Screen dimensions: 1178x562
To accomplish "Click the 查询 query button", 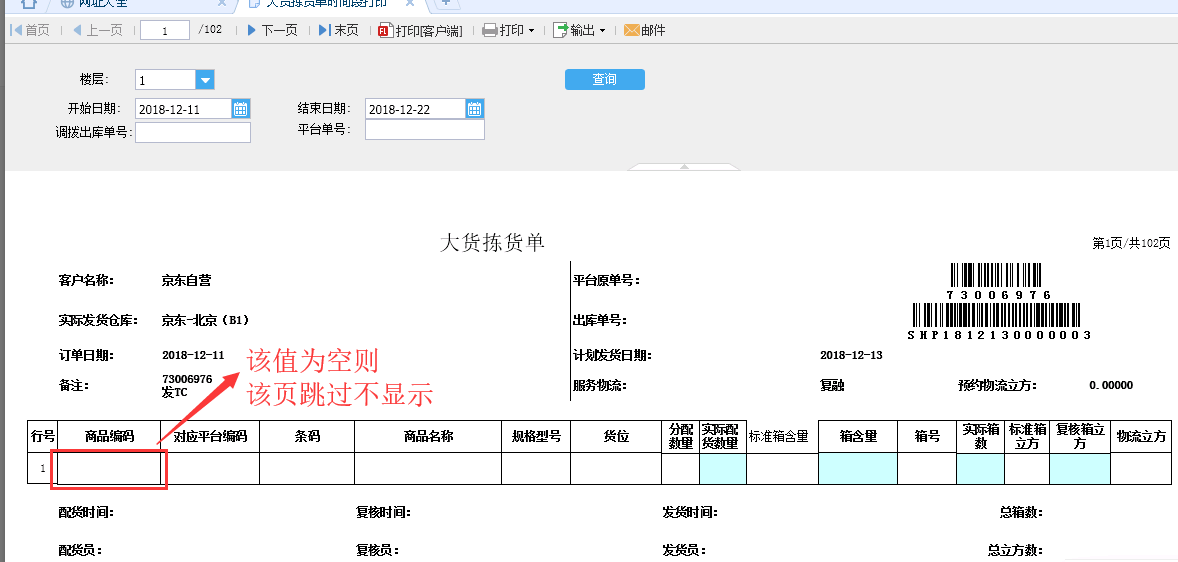I will [604, 80].
